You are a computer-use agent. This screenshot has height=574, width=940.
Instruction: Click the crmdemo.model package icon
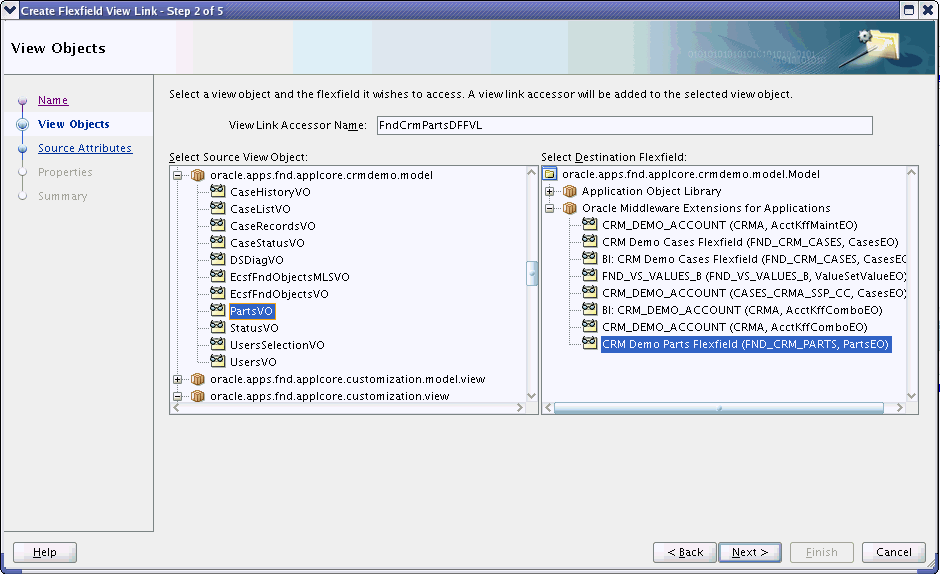pos(198,175)
